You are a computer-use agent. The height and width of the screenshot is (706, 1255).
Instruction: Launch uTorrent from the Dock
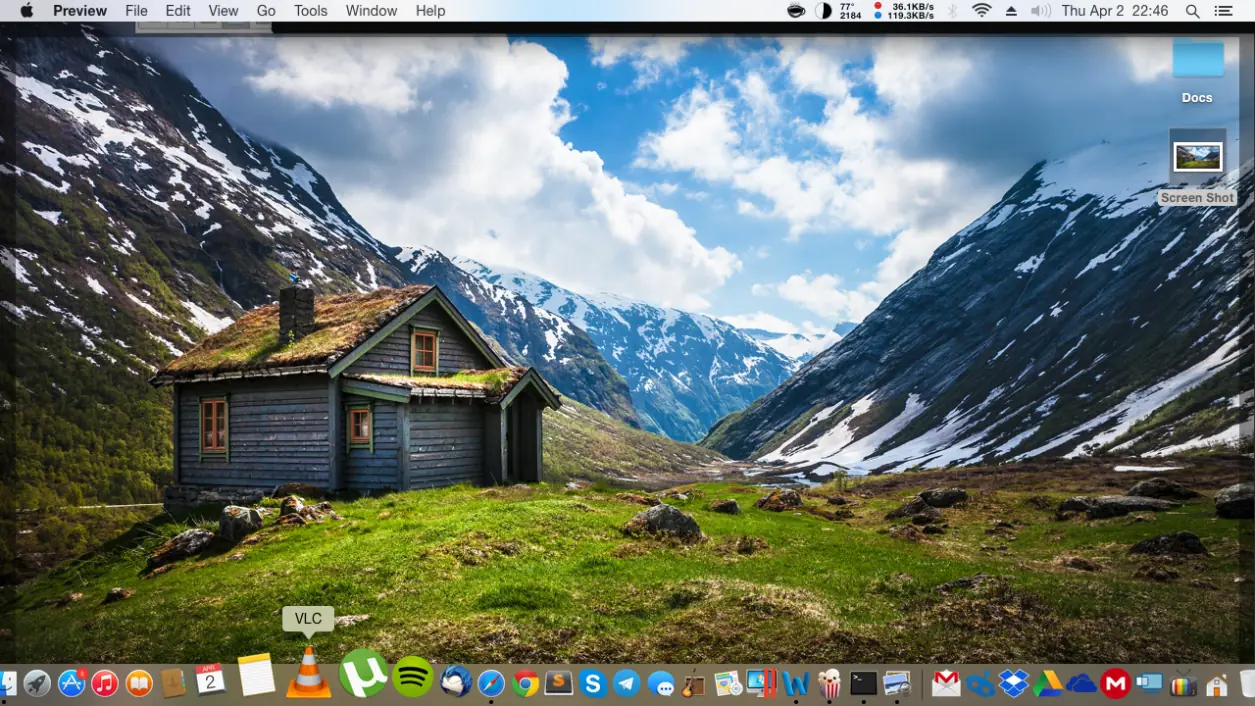click(363, 673)
